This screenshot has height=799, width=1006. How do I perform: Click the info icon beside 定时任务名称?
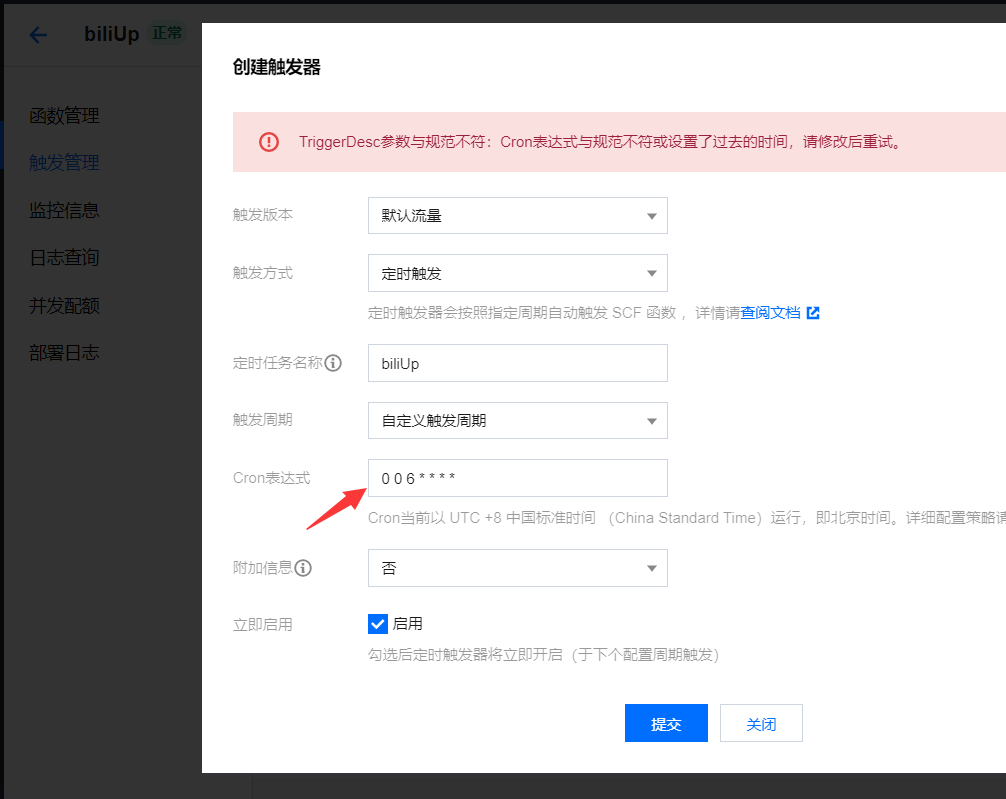[333, 363]
